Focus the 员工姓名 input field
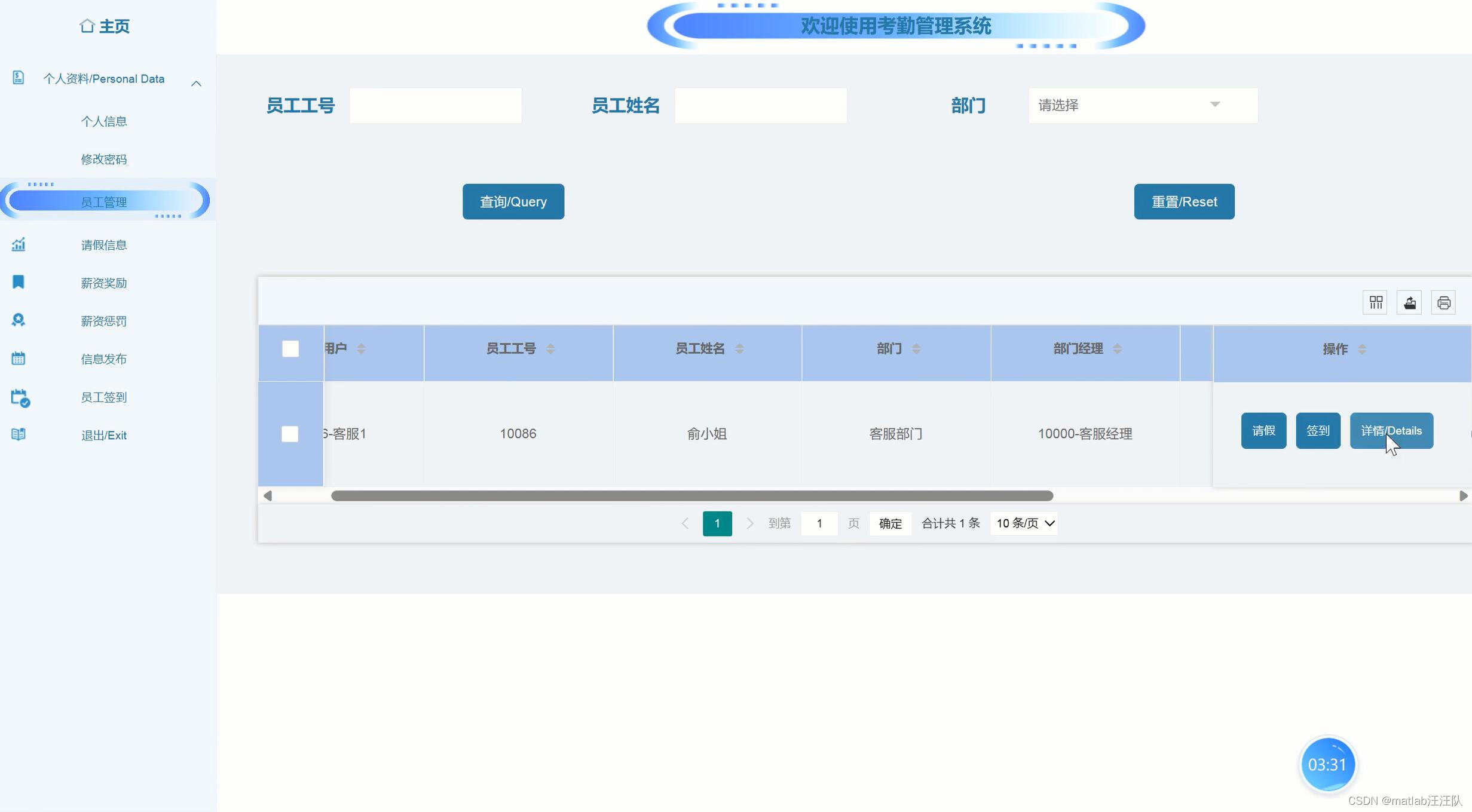1472x812 pixels. (760, 106)
